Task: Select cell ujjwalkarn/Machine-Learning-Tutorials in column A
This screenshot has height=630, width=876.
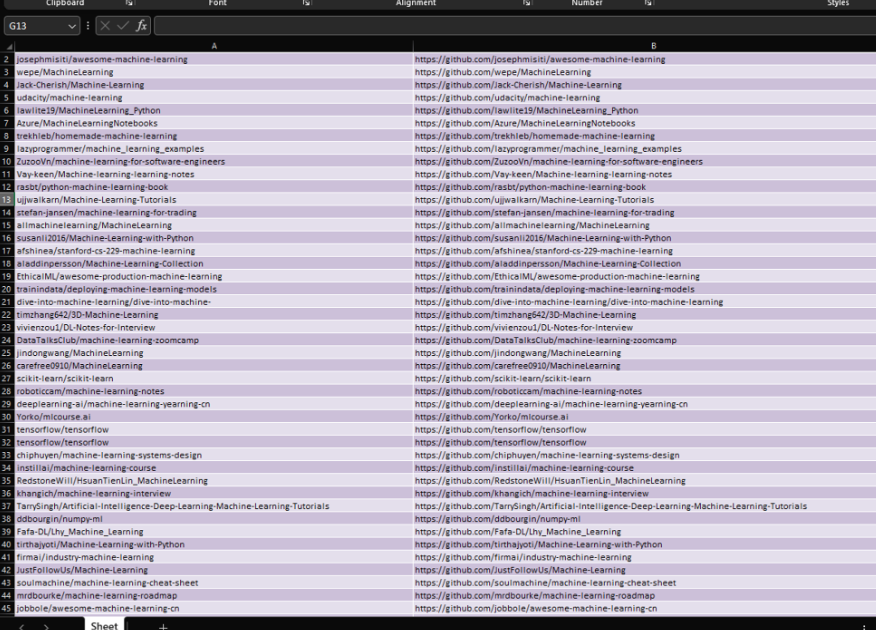Action: pyautogui.click(x=214, y=199)
